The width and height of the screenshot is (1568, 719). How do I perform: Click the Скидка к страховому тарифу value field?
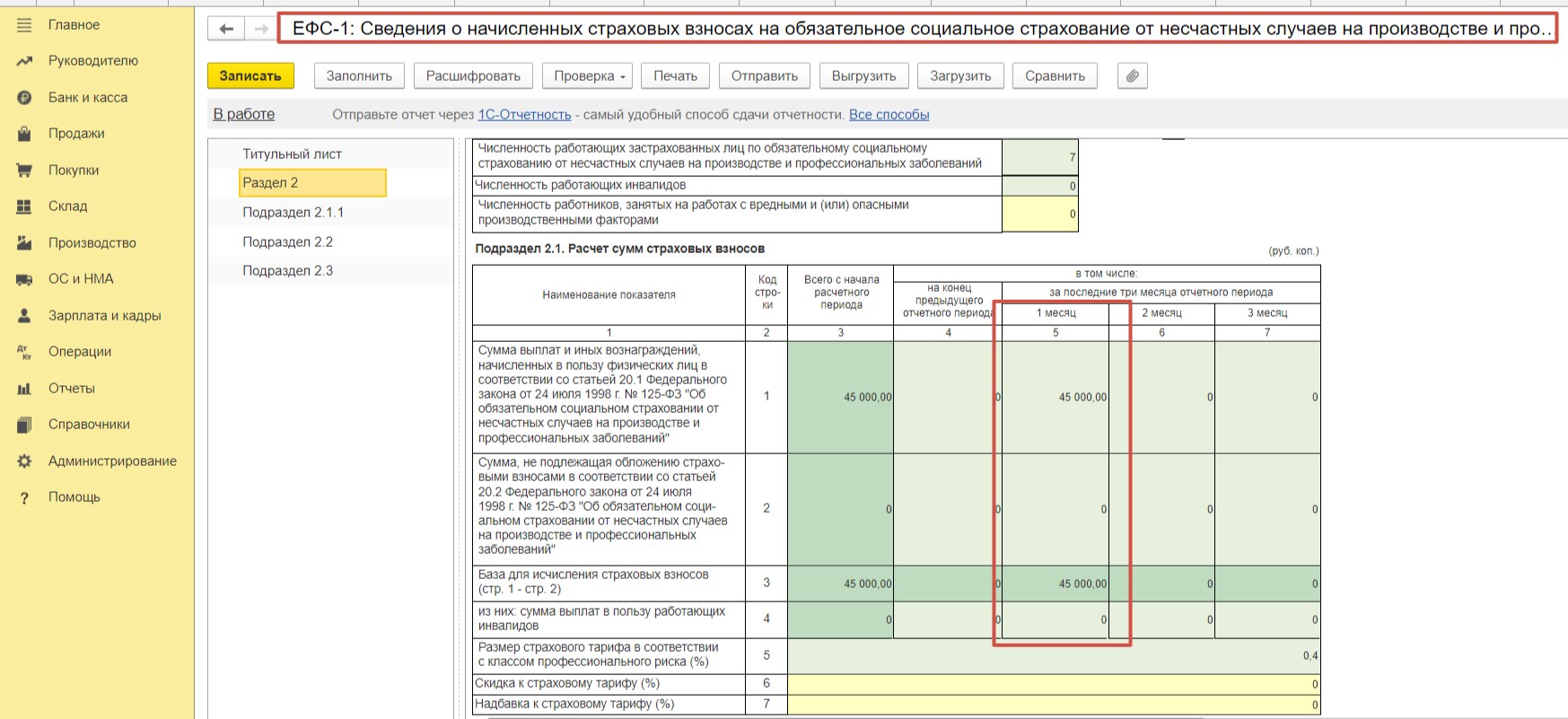(x=1054, y=684)
